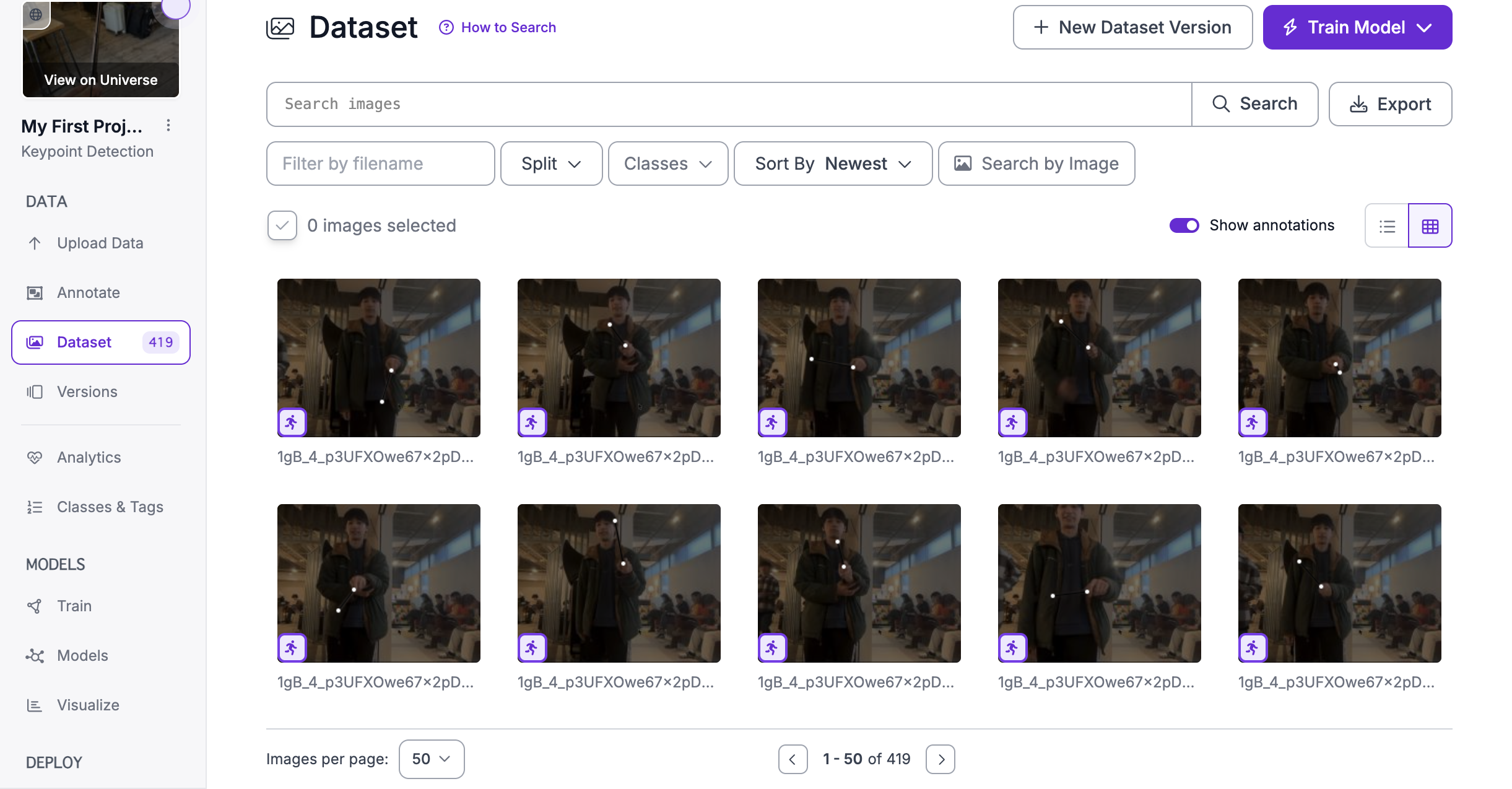Click keypoint badge on first thumbnail
Viewport: 1512px width, 789px height.
coord(292,422)
